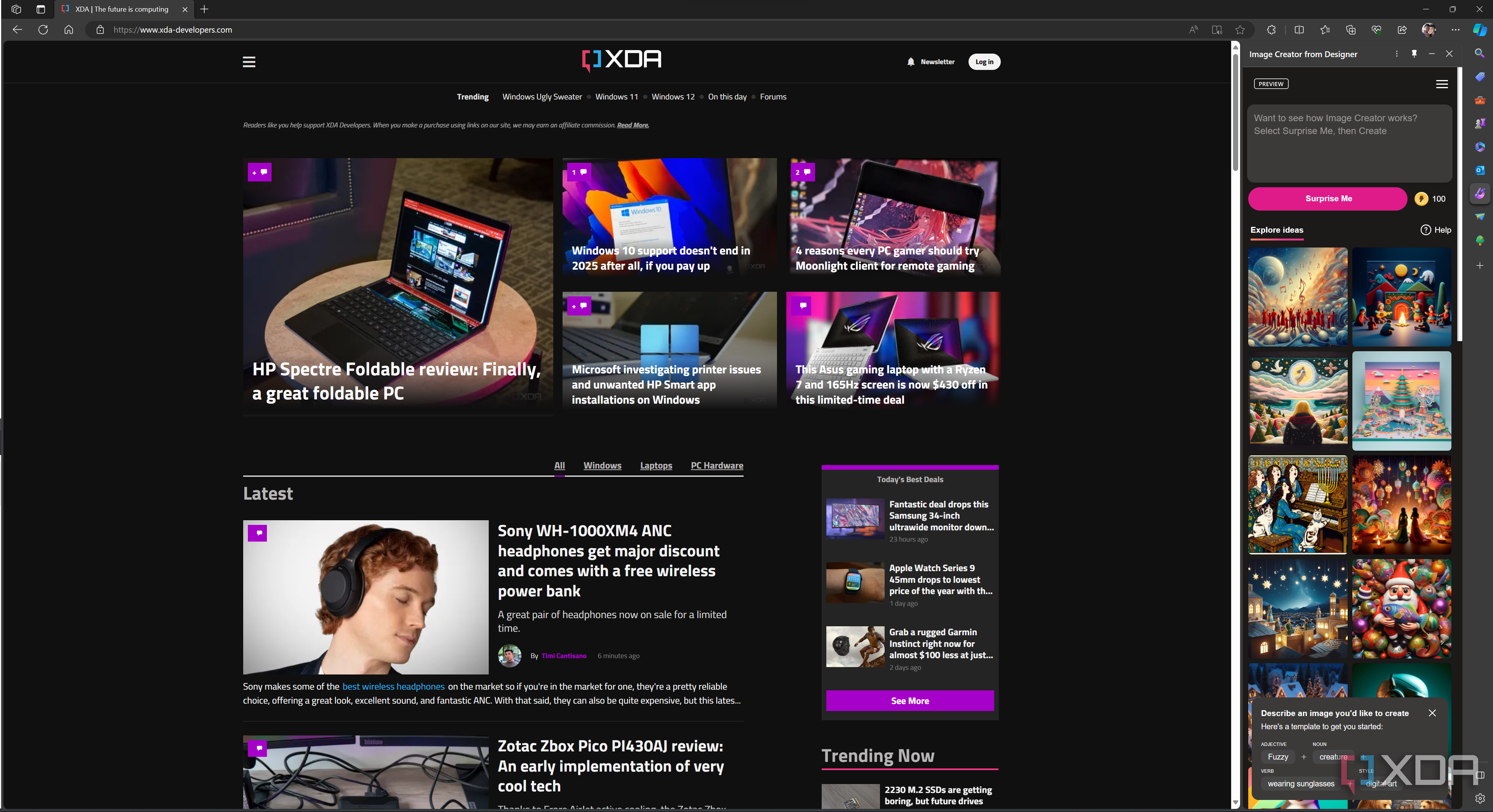Click the Newsletter bell icon
This screenshot has width=1493, height=812.
click(911, 62)
